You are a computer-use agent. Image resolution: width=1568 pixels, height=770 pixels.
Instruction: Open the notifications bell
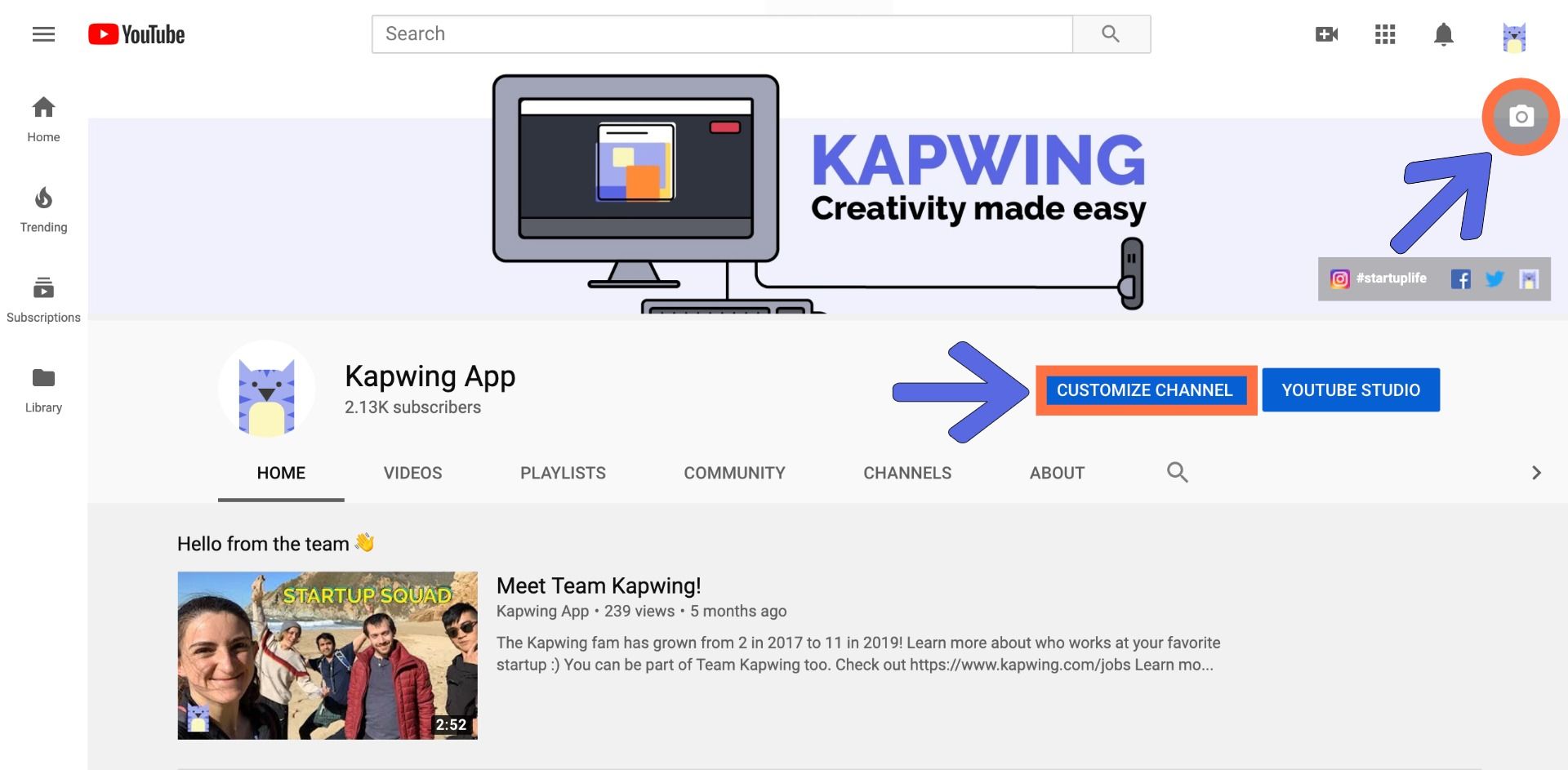tap(1442, 34)
